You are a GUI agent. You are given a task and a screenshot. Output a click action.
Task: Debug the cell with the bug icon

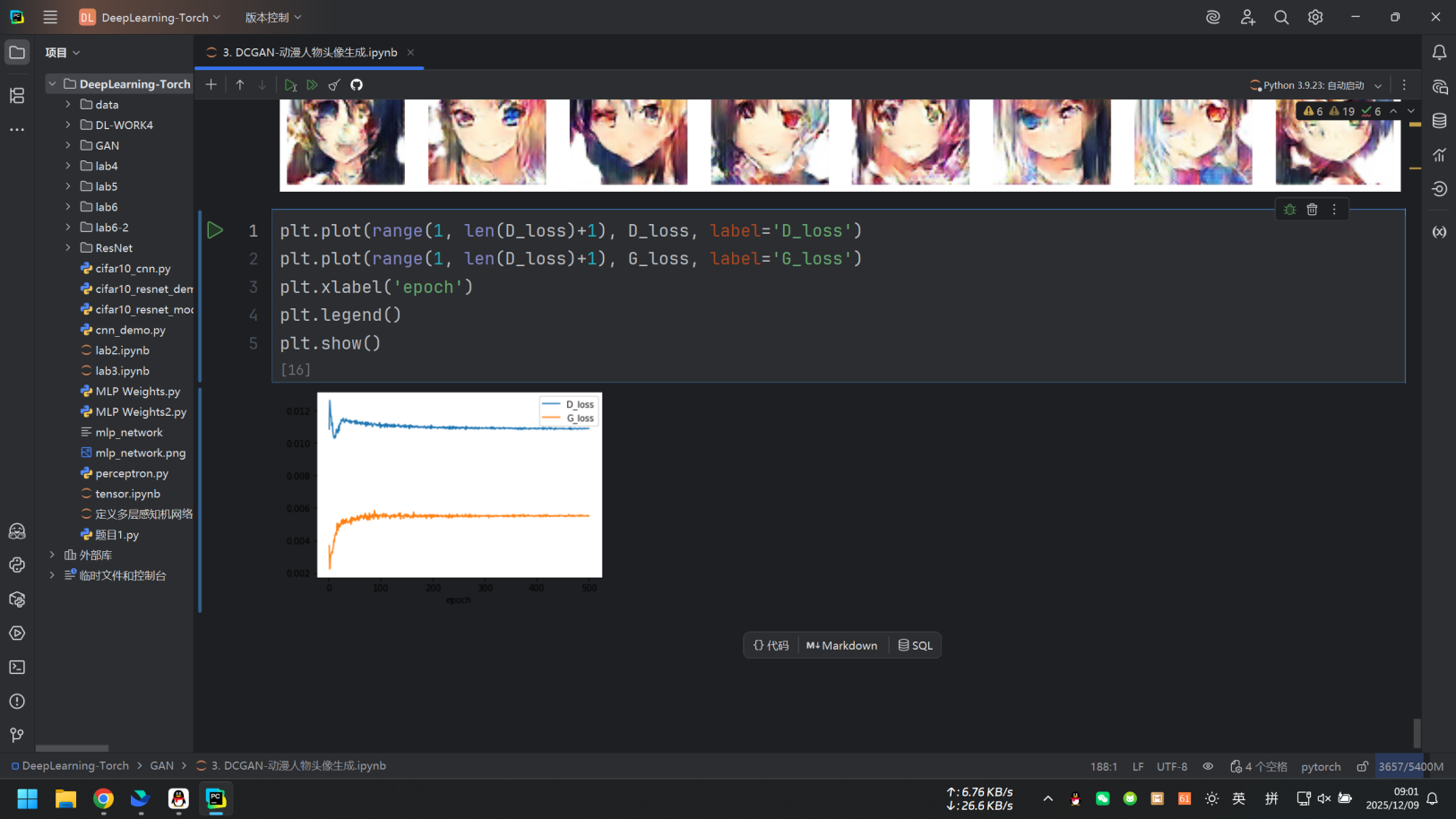tap(1289, 210)
